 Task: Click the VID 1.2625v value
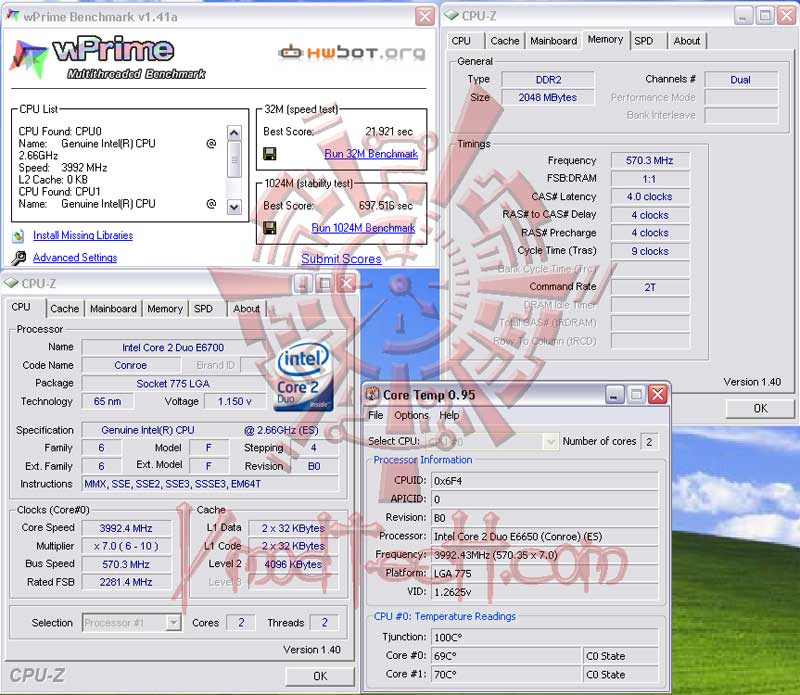pyautogui.click(x=545, y=592)
